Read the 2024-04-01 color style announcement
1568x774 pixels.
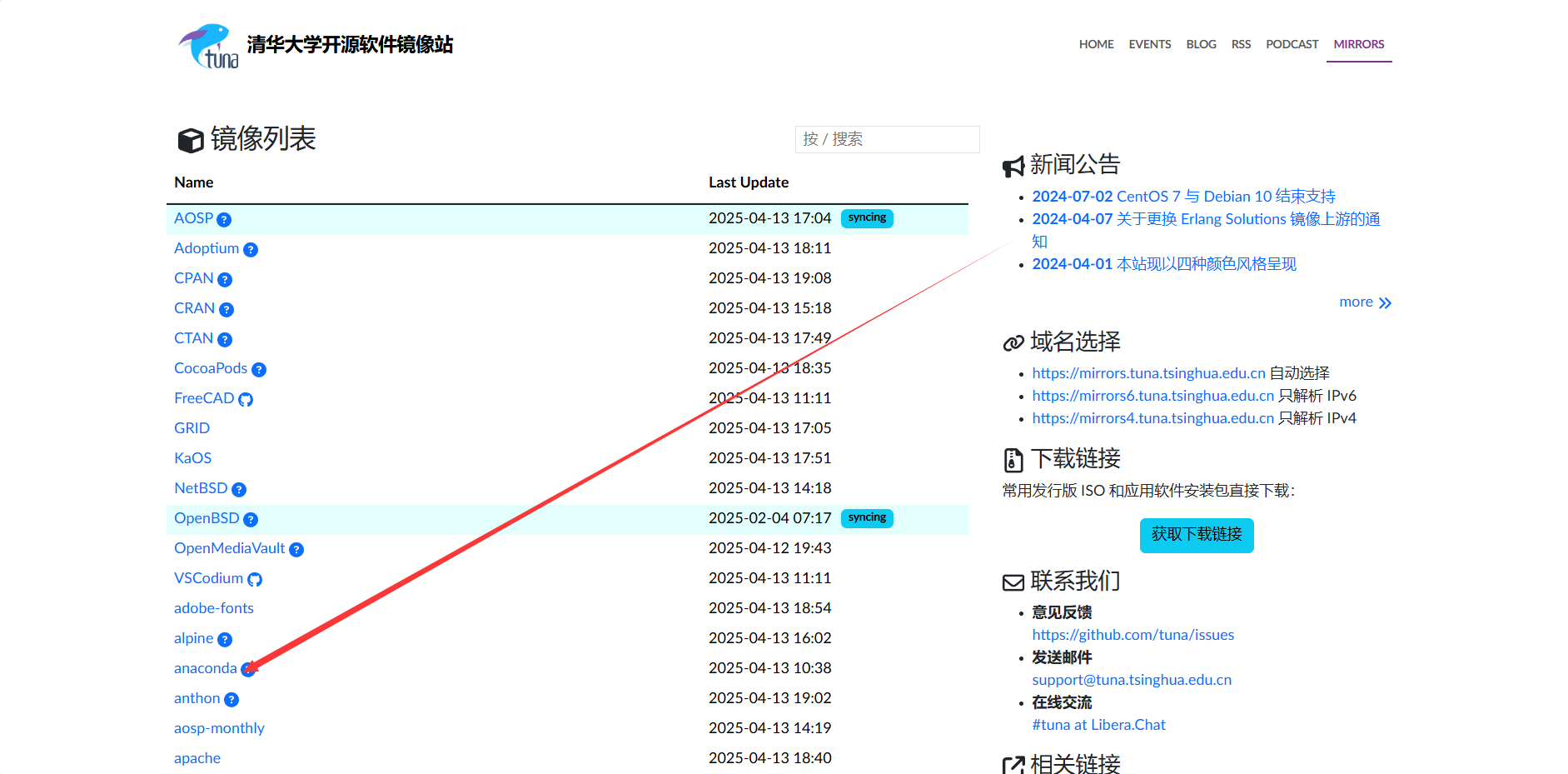pos(1164,264)
